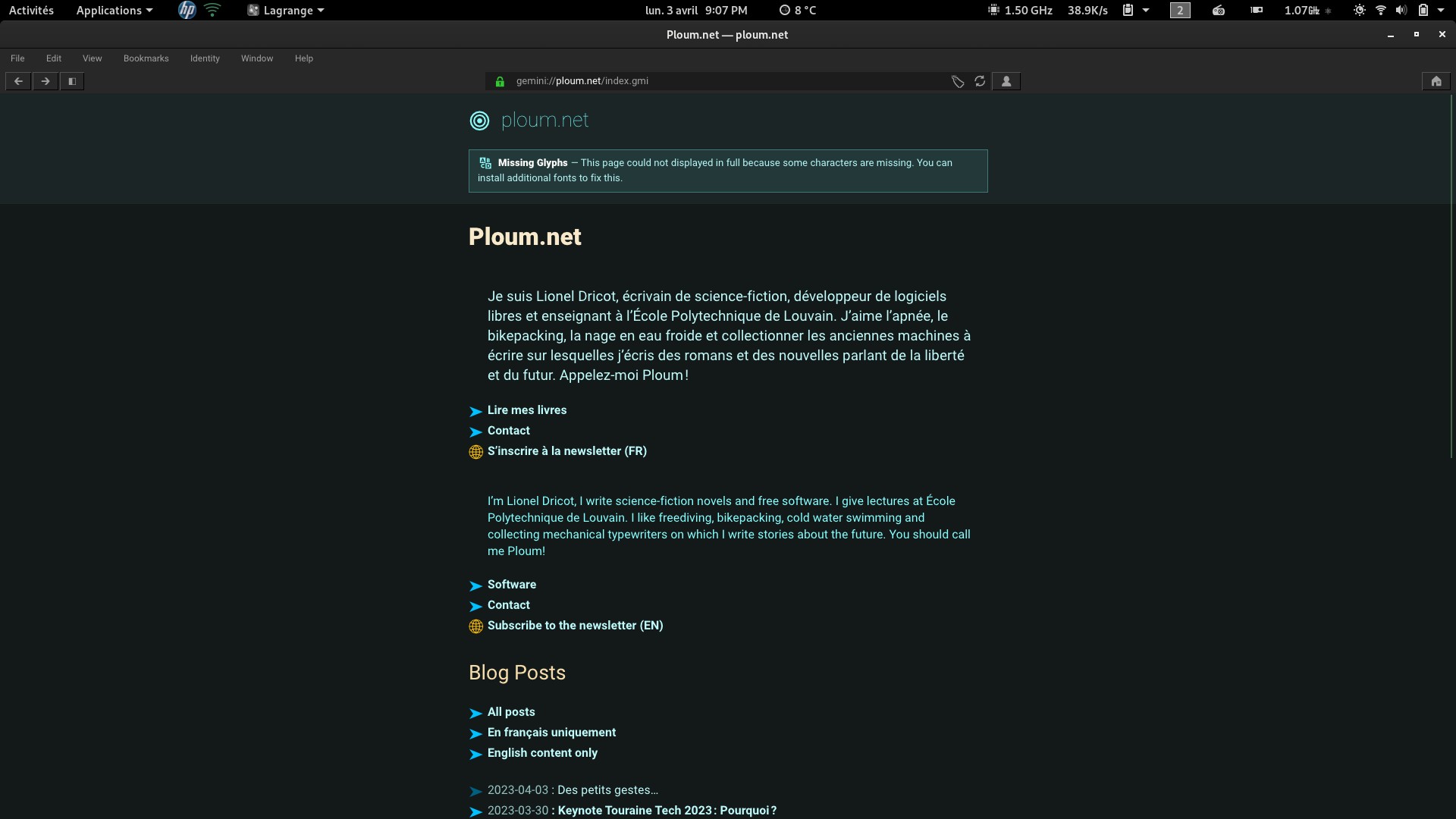Image resolution: width=1456 pixels, height=819 pixels.
Task: Open the Window menu
Action: [257, 58]
